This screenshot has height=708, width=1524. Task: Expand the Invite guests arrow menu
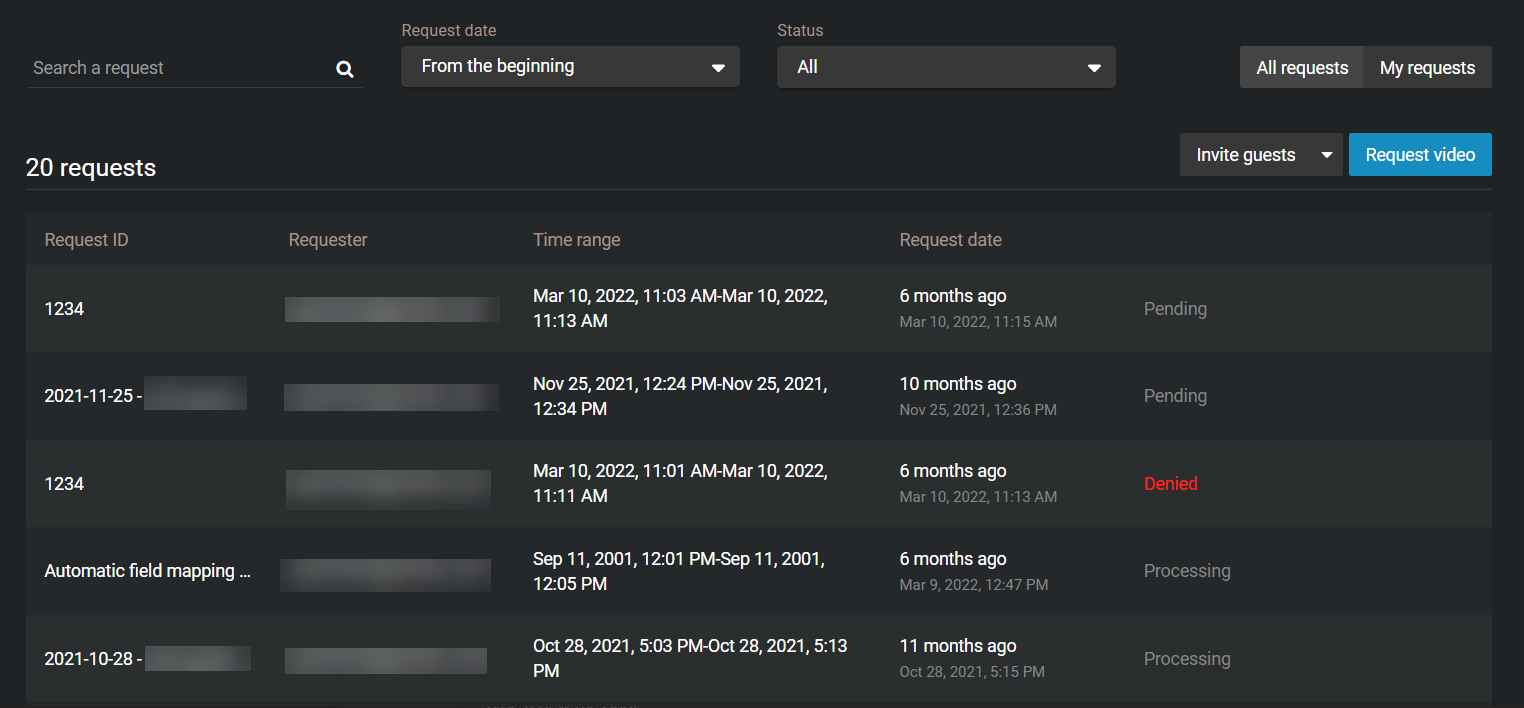[x=1327, y=155]
